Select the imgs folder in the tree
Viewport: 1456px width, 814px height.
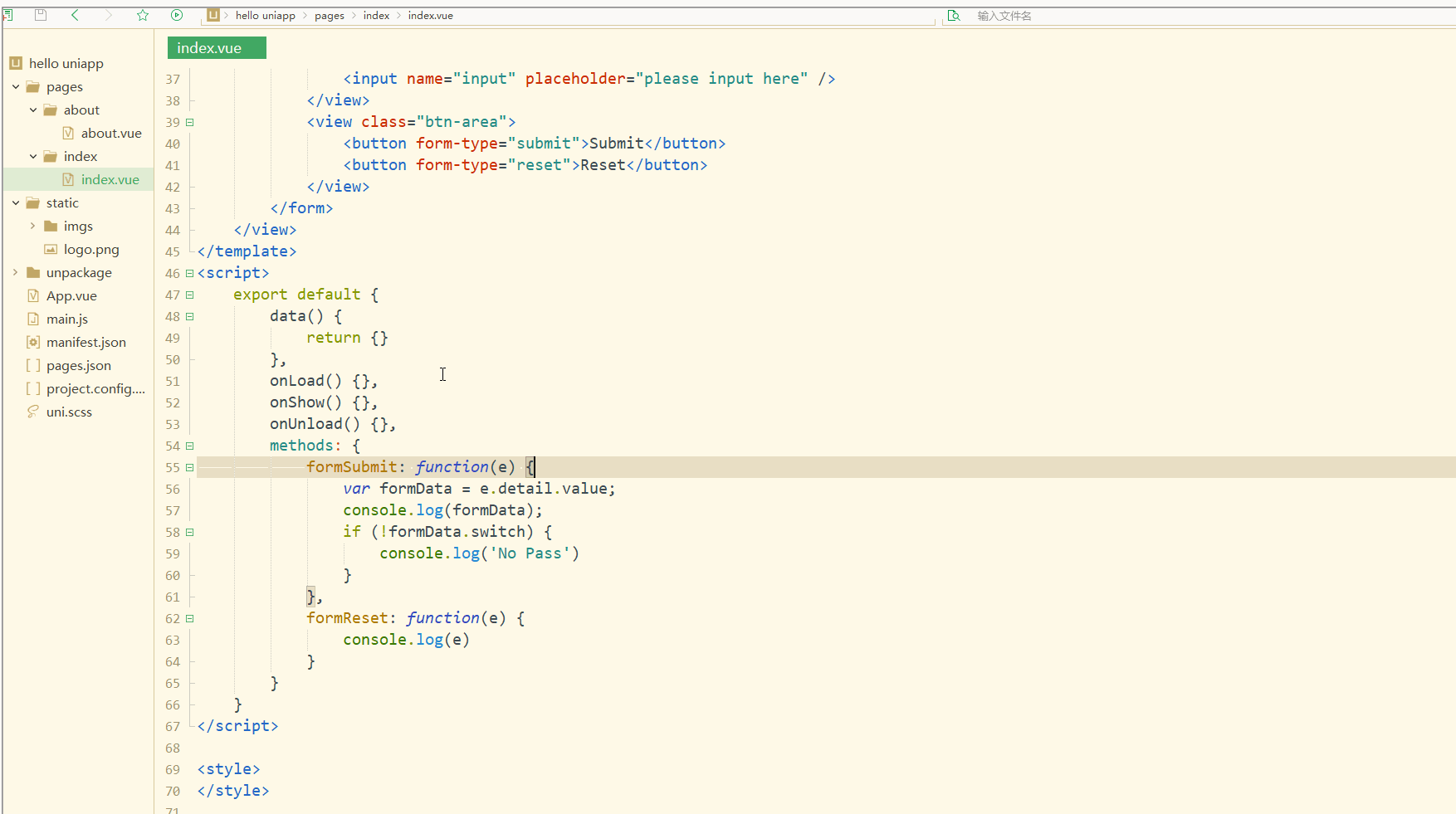tap(78, 226)
